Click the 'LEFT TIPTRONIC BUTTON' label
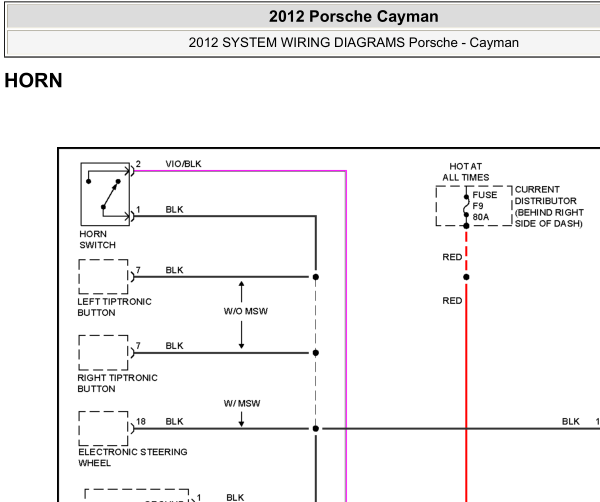 click(114, 307)
